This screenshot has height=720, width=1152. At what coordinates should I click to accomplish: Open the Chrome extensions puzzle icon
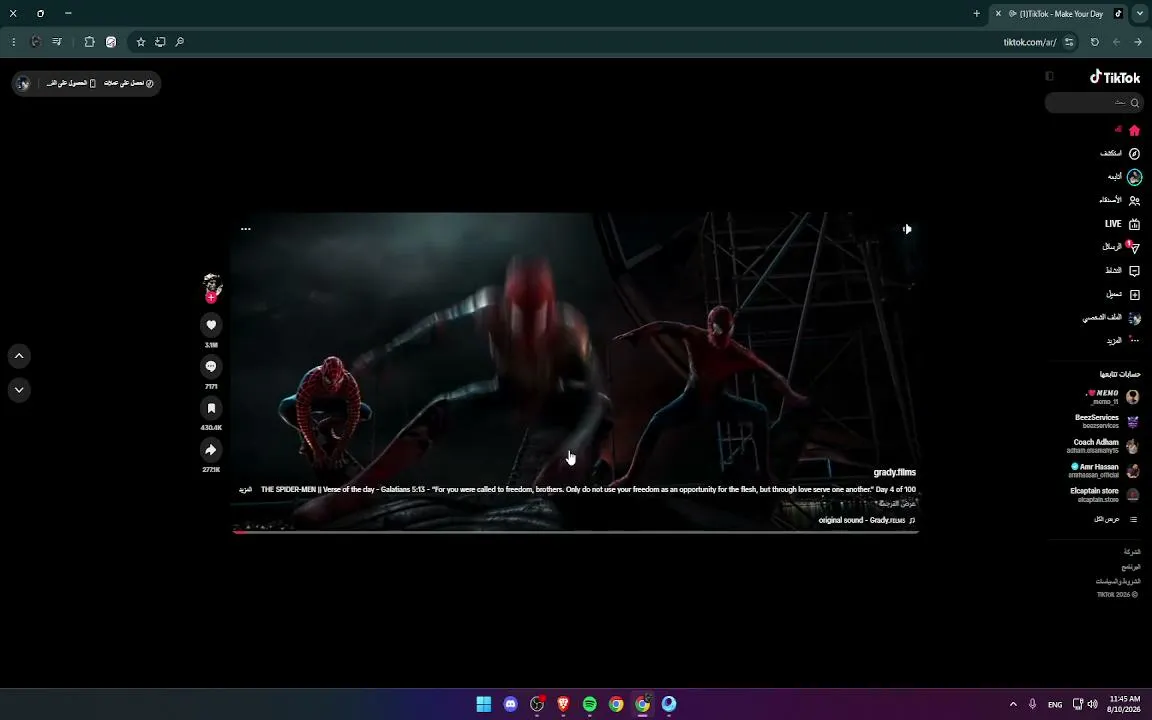pos(89,42)
